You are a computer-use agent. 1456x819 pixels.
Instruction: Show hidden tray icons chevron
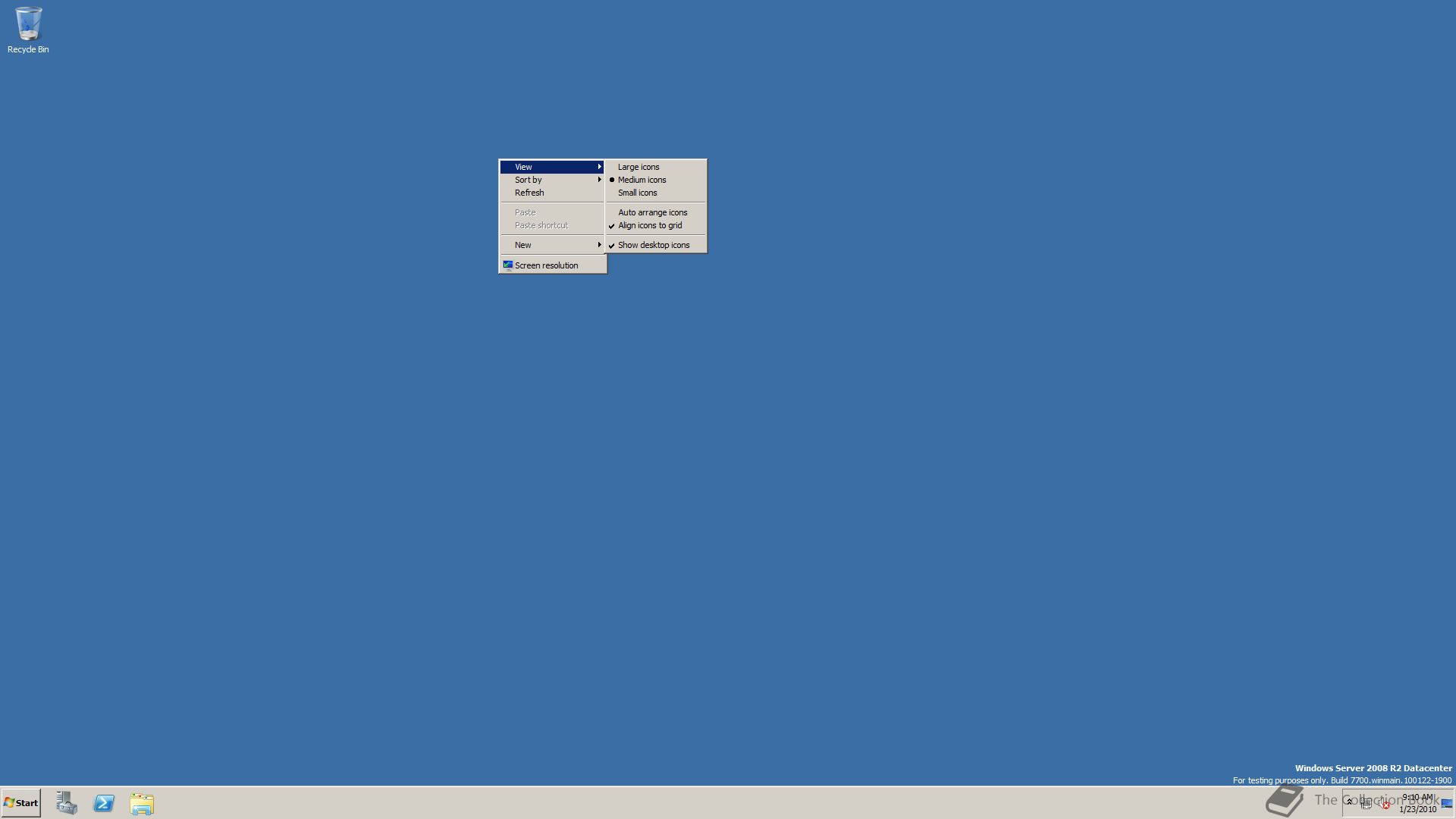tap(1349, 802)
